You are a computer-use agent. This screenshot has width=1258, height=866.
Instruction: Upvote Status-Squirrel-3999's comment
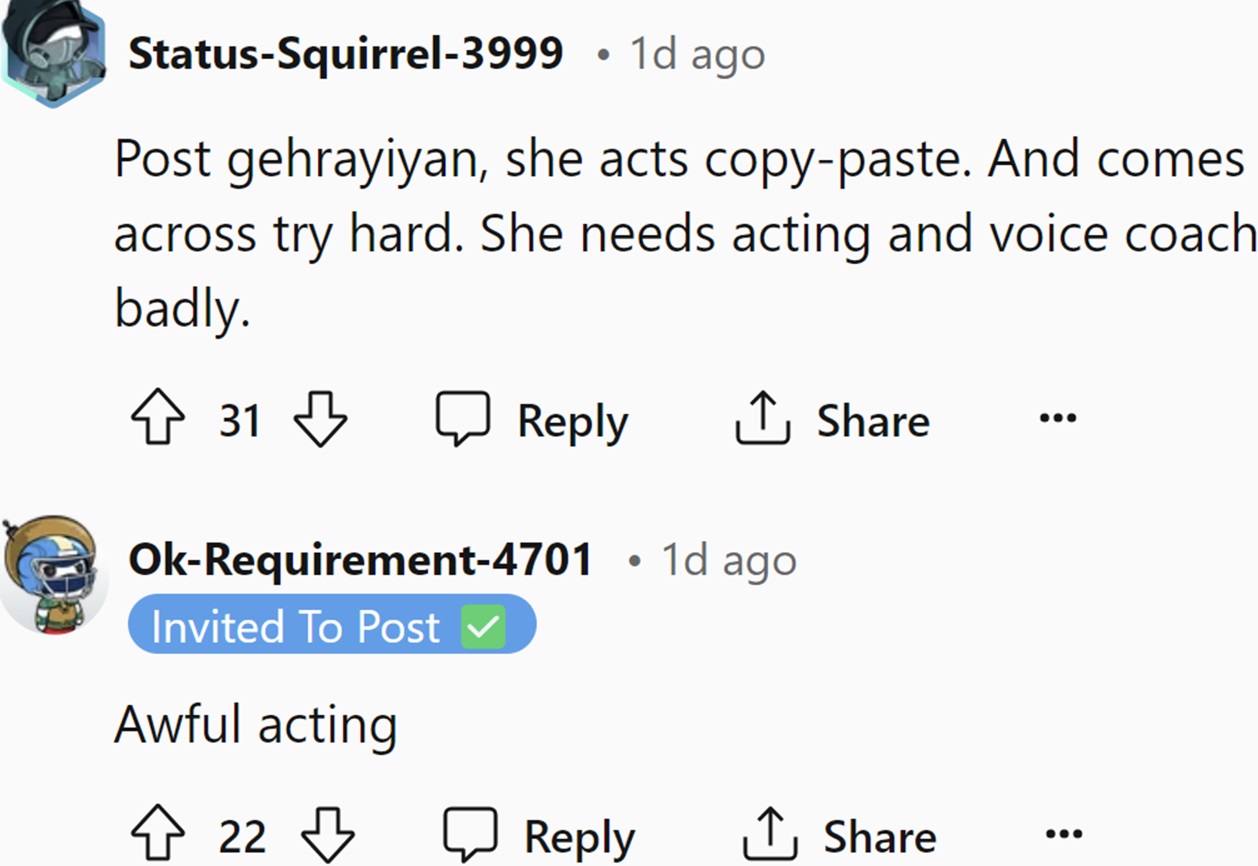(x=158, y=421)
